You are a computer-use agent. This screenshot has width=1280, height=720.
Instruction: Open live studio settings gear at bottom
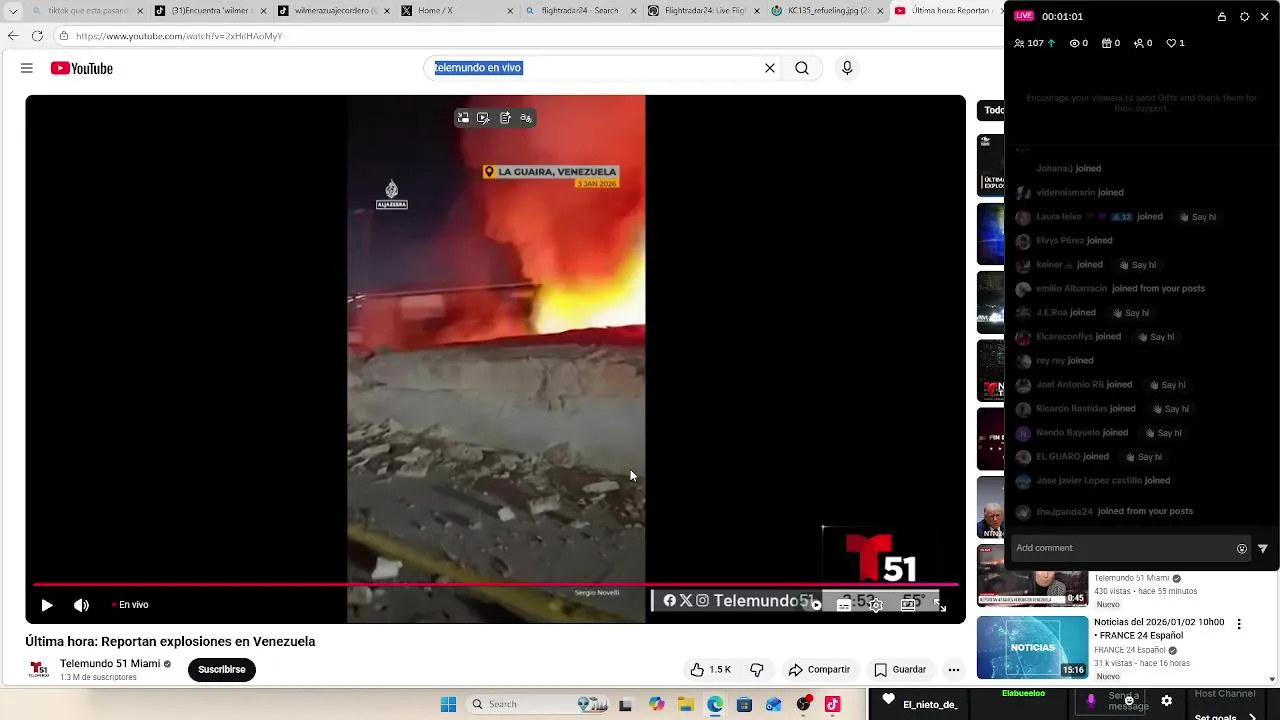(x=1166, y=701)
